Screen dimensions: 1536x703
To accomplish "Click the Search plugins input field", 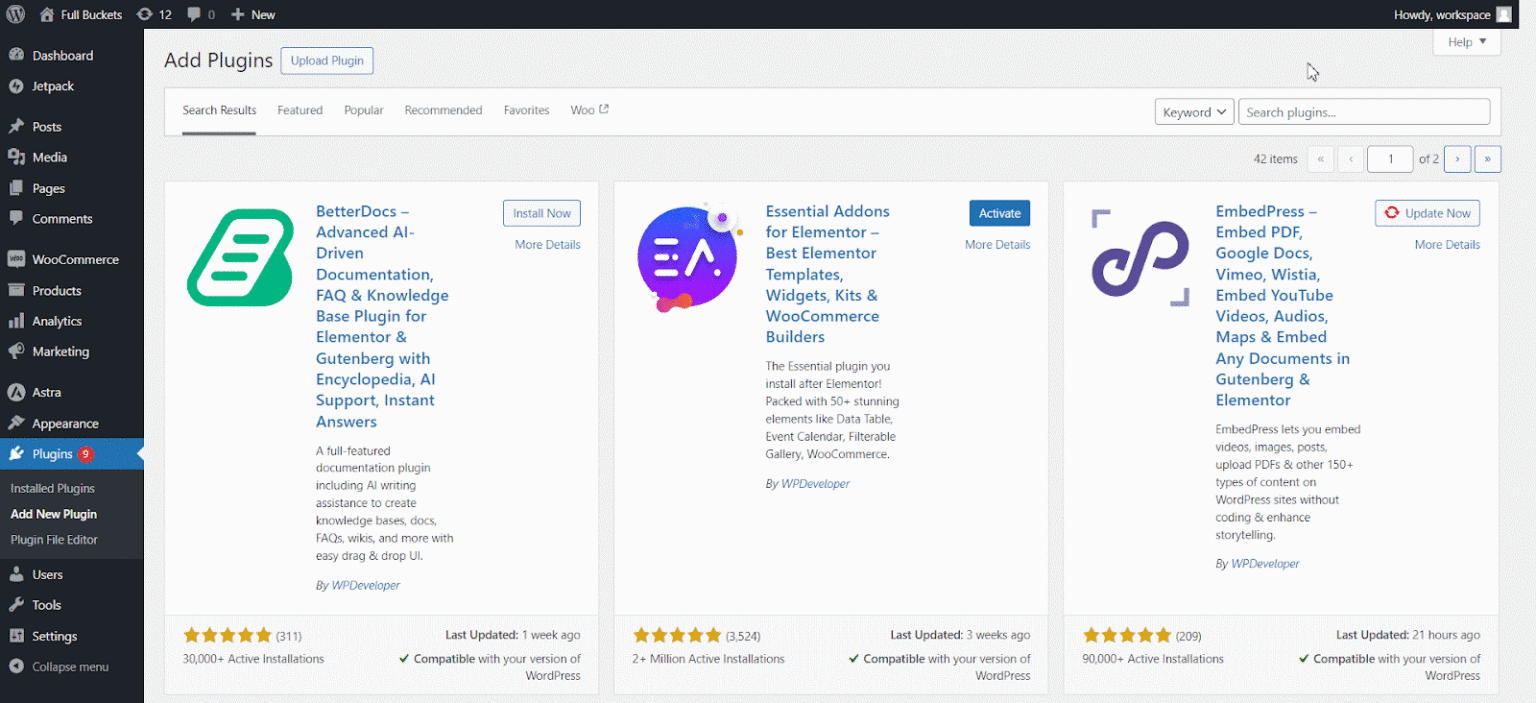I will [x=1363, y=111].
